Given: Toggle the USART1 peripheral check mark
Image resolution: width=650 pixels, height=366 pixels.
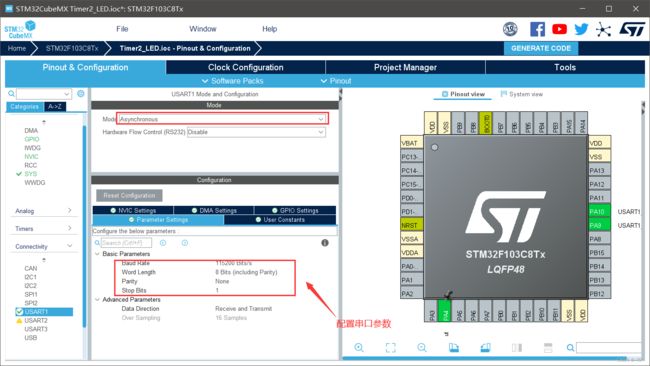Looking at the screenshot, I should pyautogui.click(x=19, y=311).
